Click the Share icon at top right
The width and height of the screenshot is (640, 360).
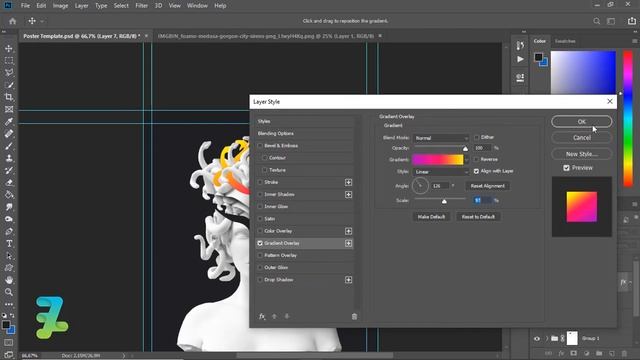(631, 20)
